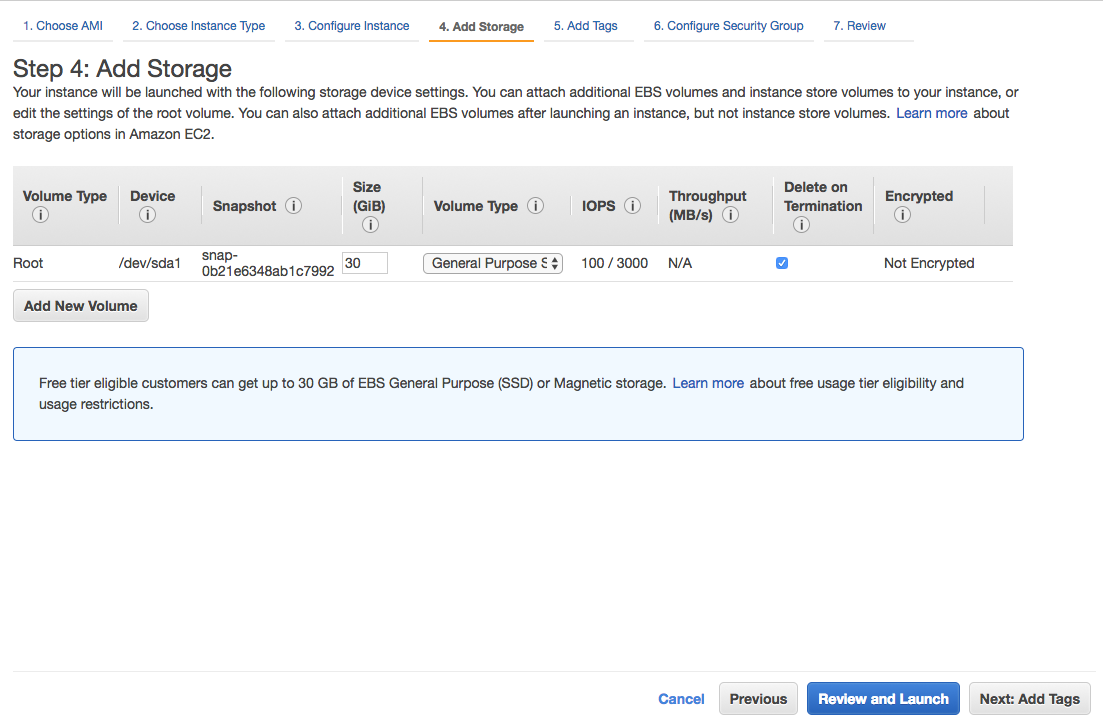
Task: Switch to 2. Choose Instance Type tab
Action: [x=198, y=26]
